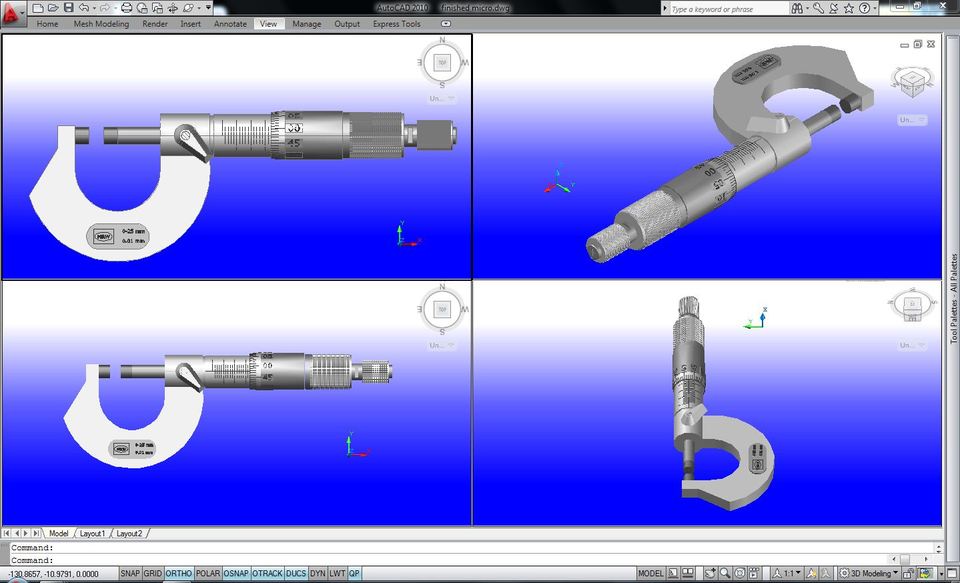The height and width of the screenshot is (583, 960).
Task: Enable SNAP mode
Action: pyautogui.click(x=131, y=573)
